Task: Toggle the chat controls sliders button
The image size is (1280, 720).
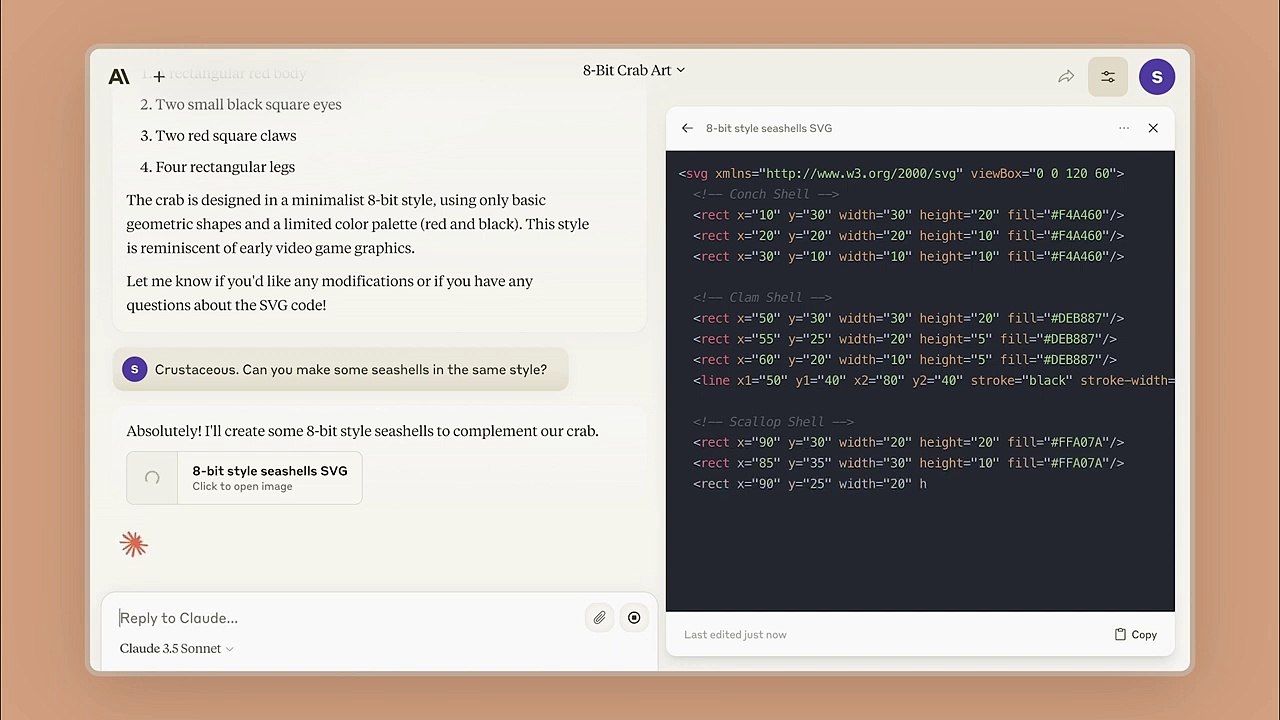Action: coord(1108,77)
